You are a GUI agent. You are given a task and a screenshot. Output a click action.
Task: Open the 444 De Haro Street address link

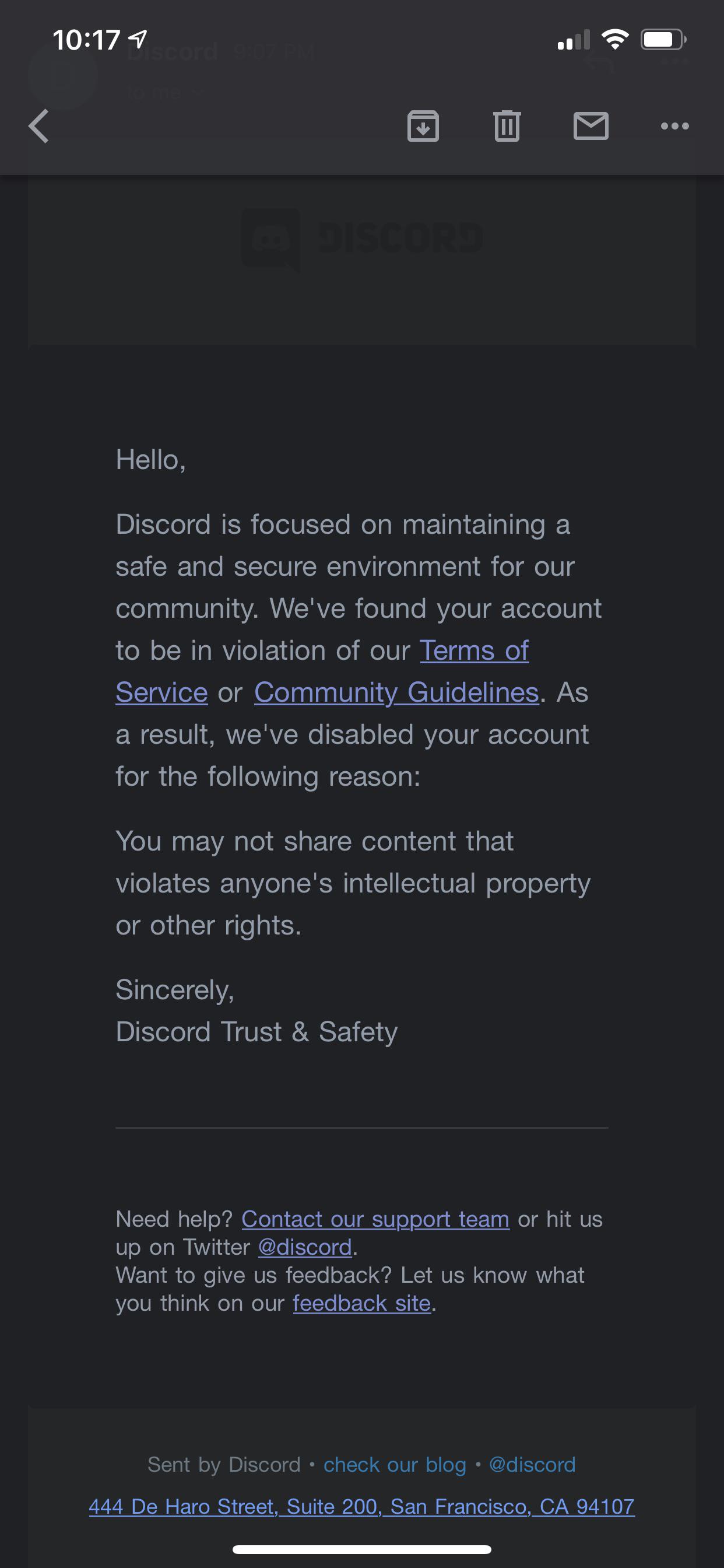[x=361, y=1507]
